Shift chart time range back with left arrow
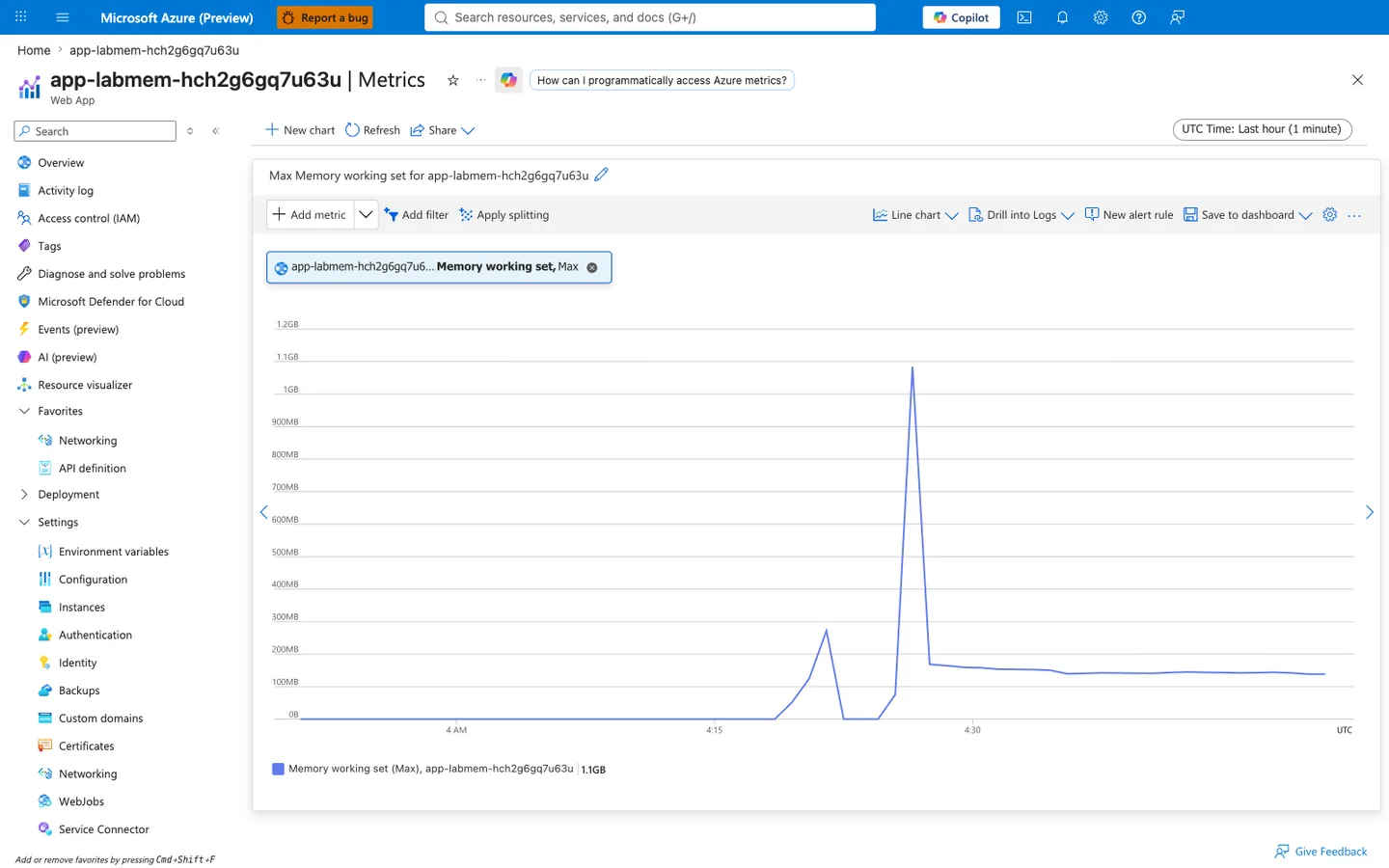 (x=263, y=512)
